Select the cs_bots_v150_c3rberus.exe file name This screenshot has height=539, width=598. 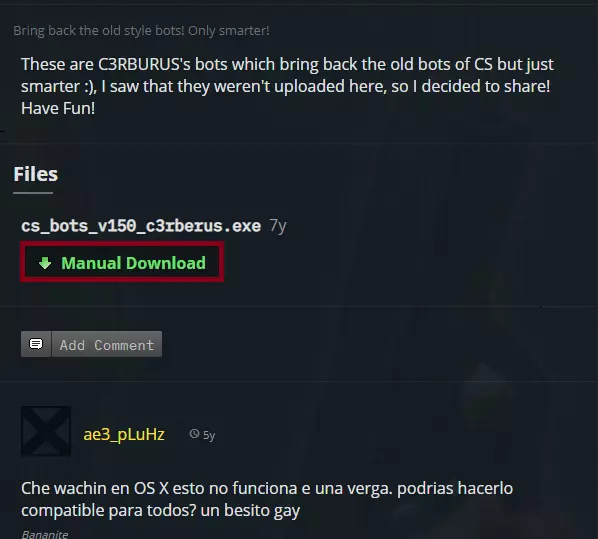[141, 225]
